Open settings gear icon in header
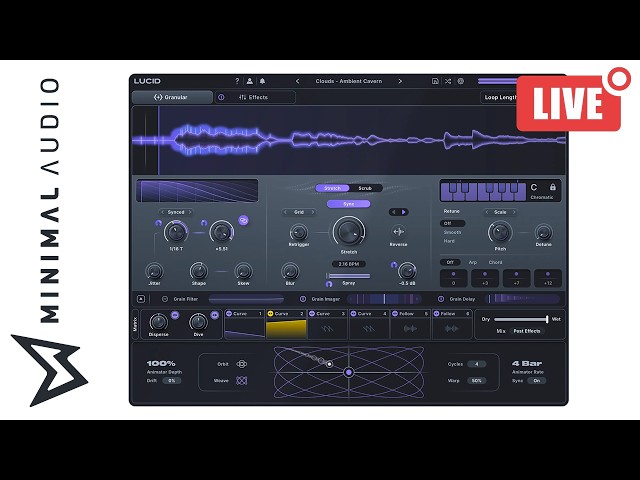640x480 pixels. pyautogui.click(x=461, y=81)
